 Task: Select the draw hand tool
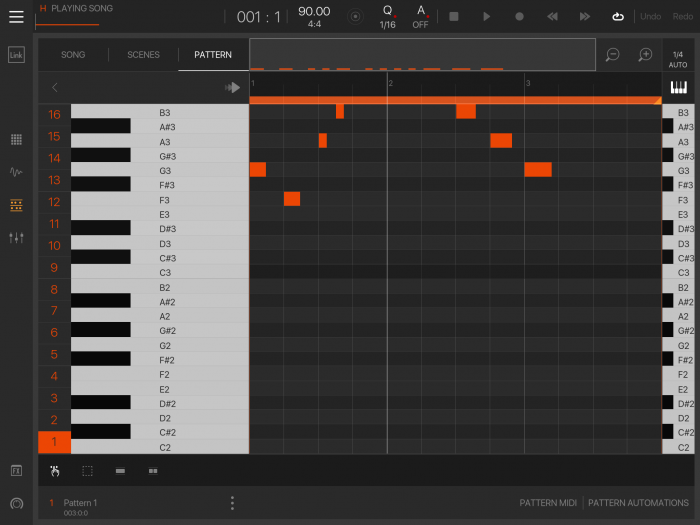(x=55, y=471)
